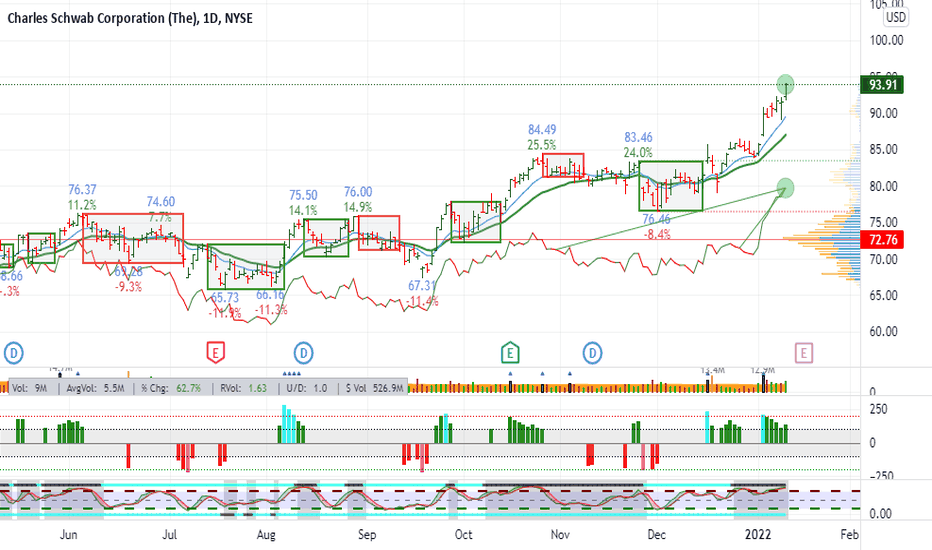Click the 2022 label on time axis

[x=758, y=535]
